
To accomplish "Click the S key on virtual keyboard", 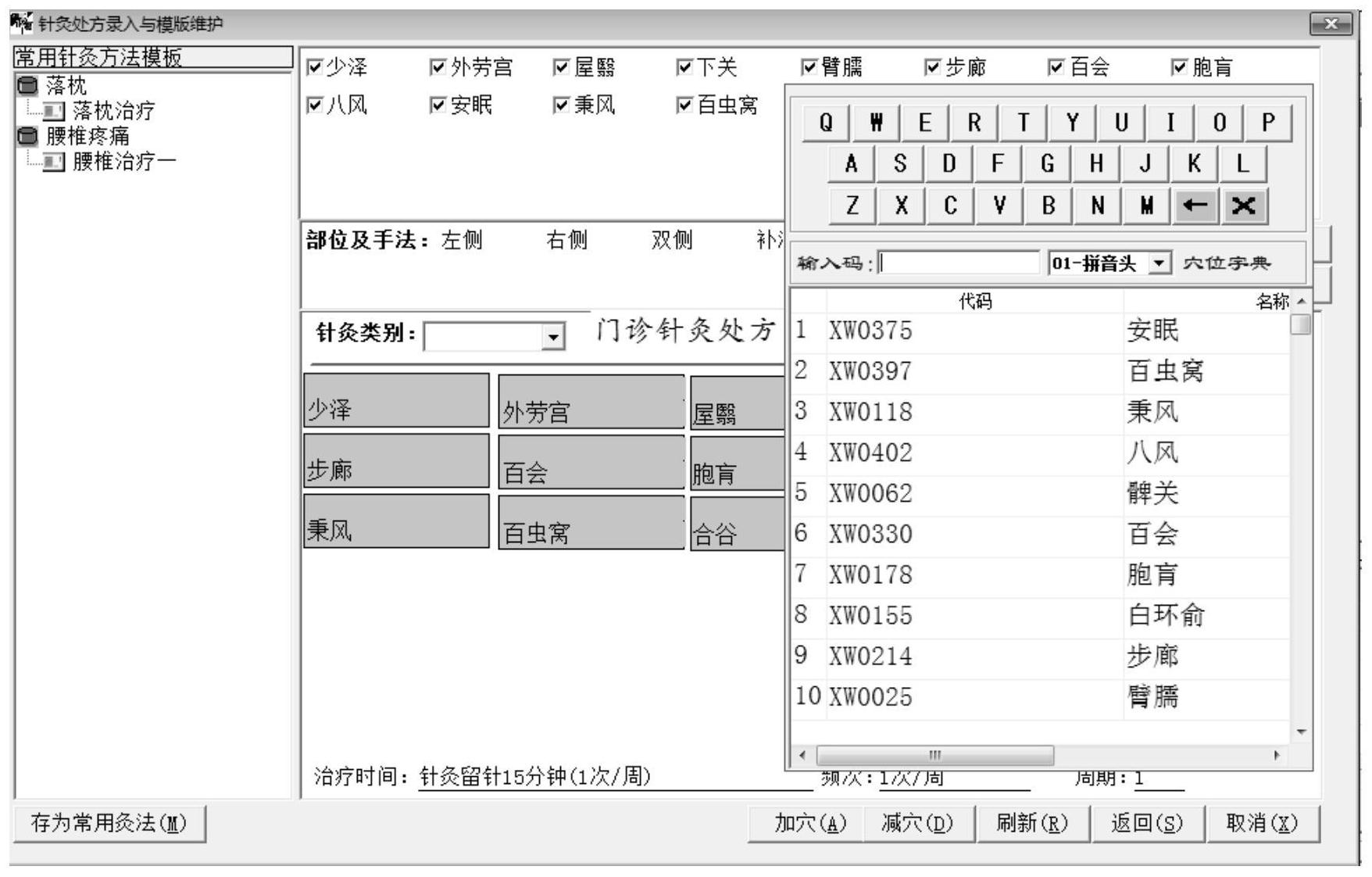I will 900,163.
